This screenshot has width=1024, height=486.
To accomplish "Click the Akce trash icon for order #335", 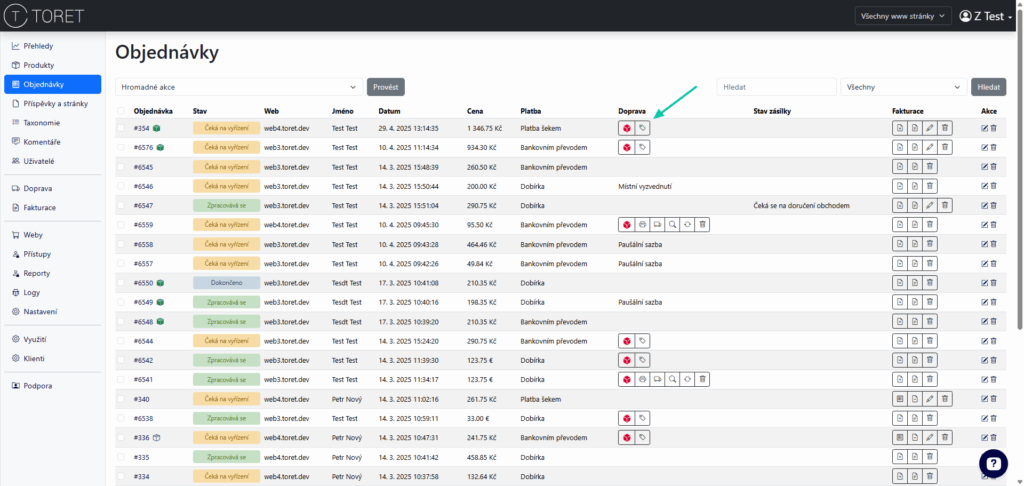I will (993, 457).
